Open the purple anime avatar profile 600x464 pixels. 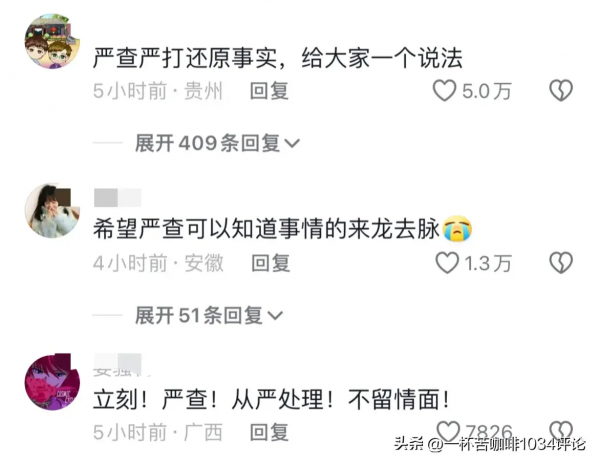[52, 382]
